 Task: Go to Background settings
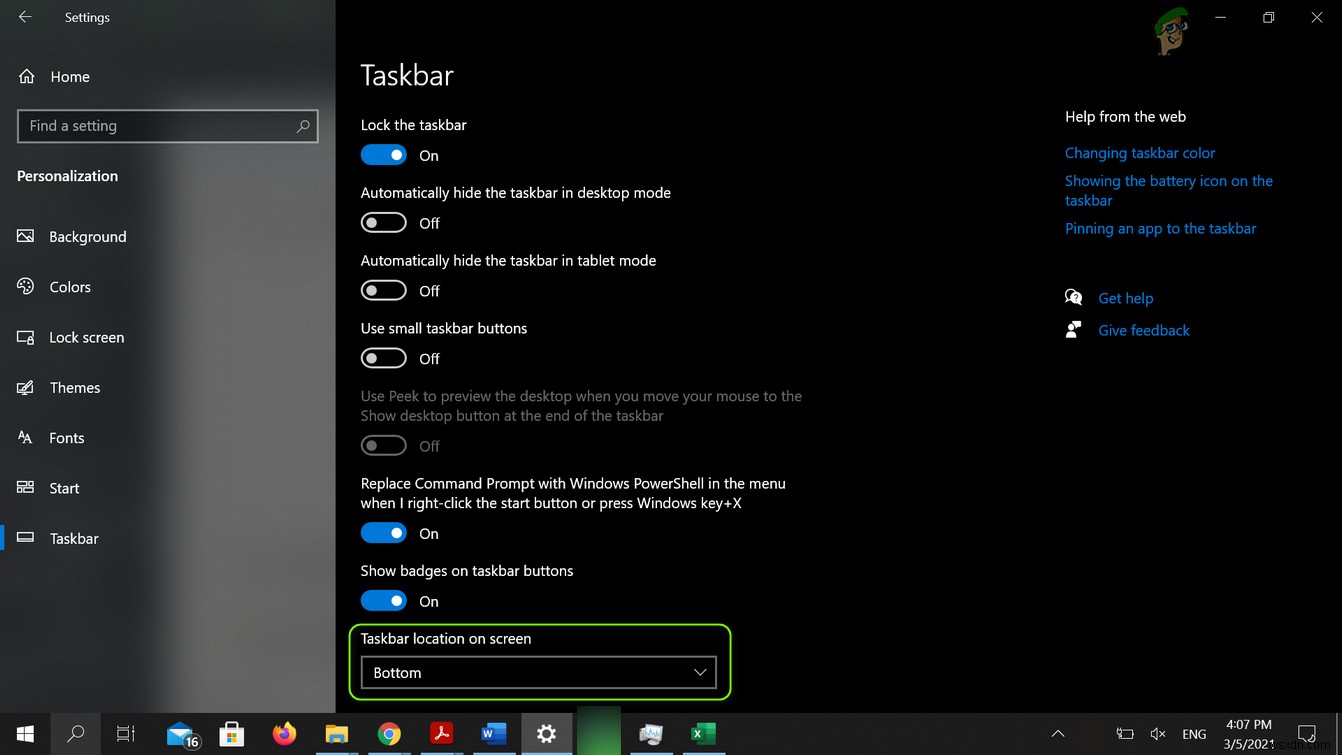click(88, 237)
